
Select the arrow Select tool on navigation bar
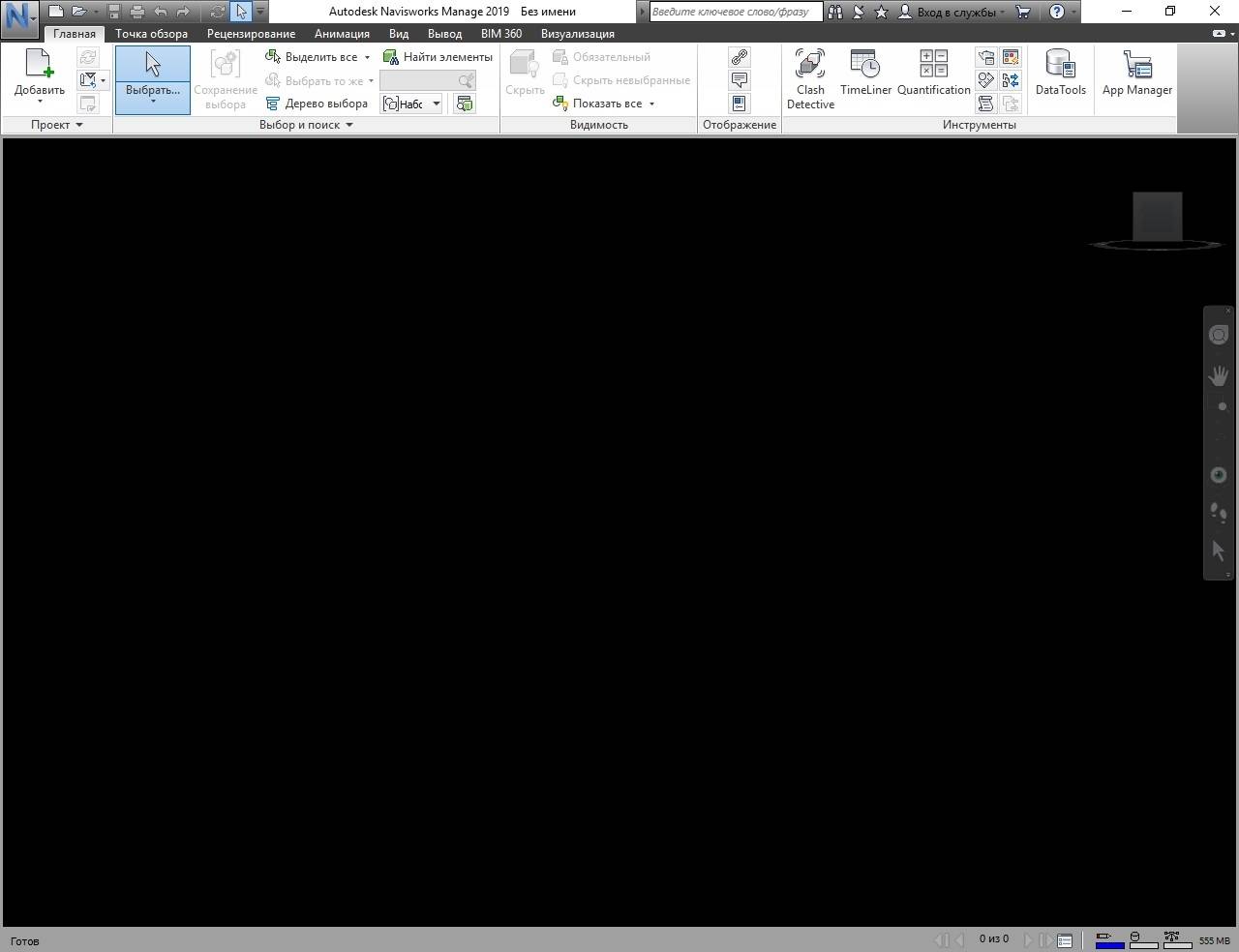pos(1219,550)
